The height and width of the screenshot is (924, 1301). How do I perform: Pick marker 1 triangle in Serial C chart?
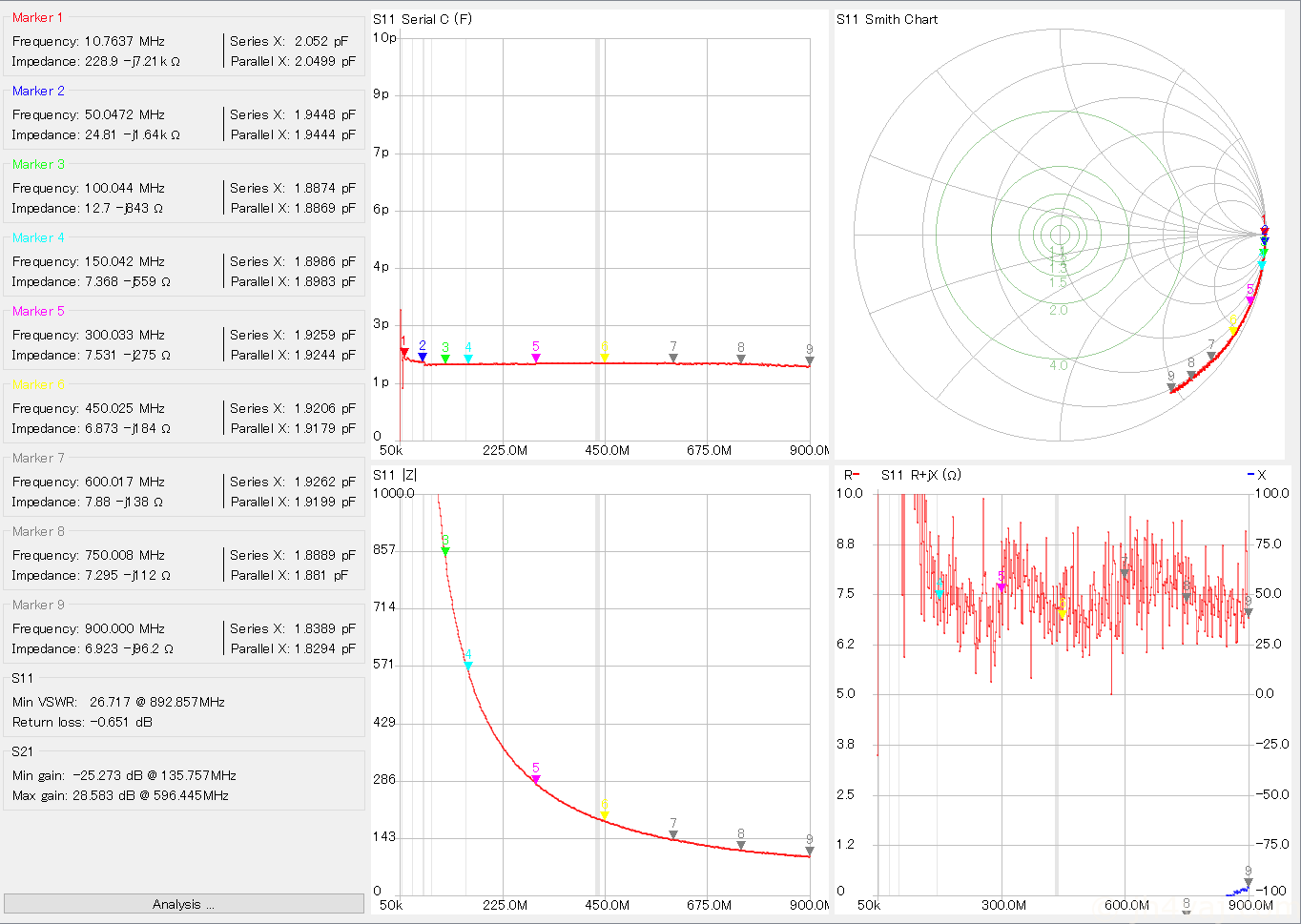404,353
